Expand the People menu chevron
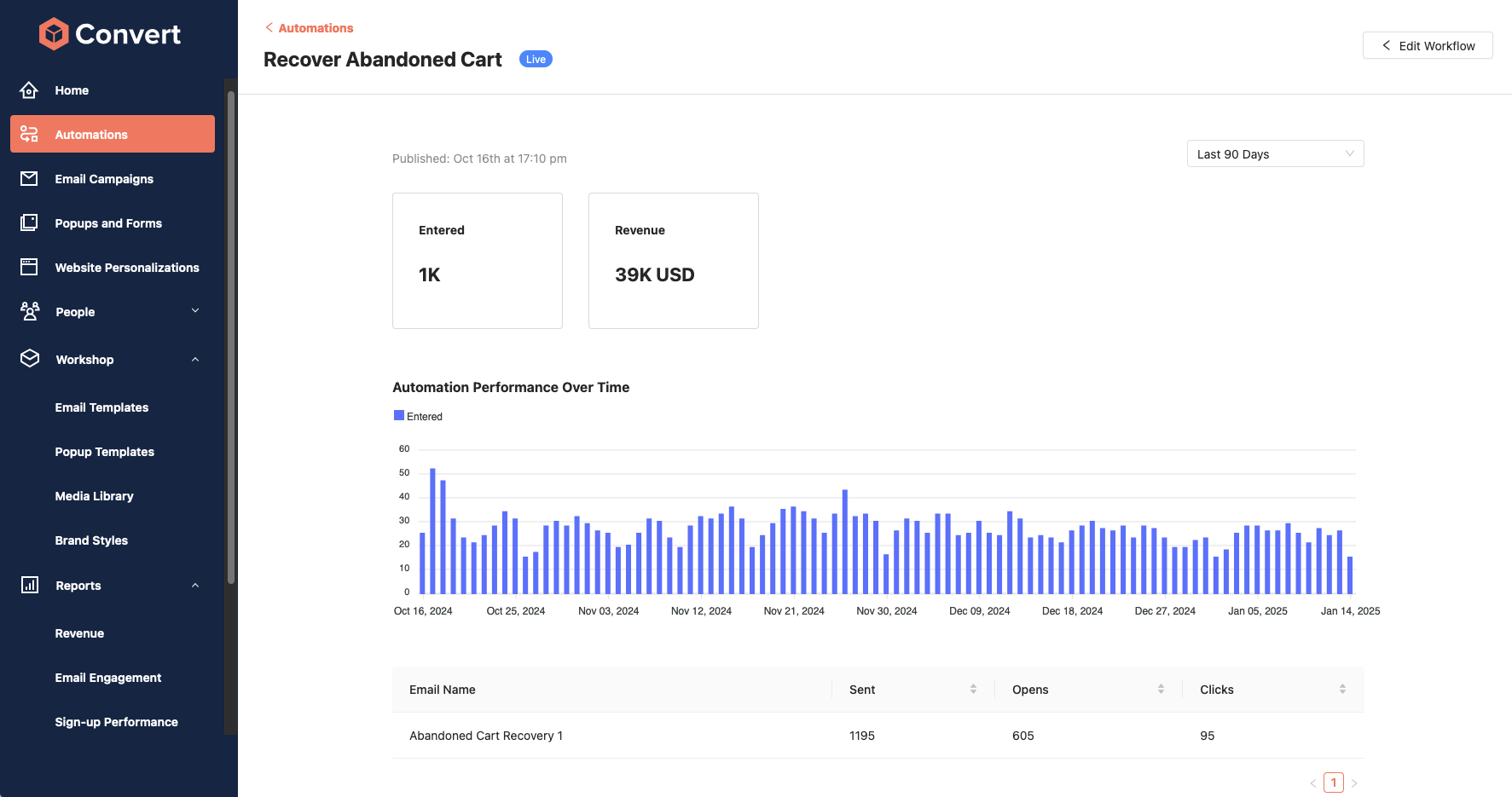 195,311
